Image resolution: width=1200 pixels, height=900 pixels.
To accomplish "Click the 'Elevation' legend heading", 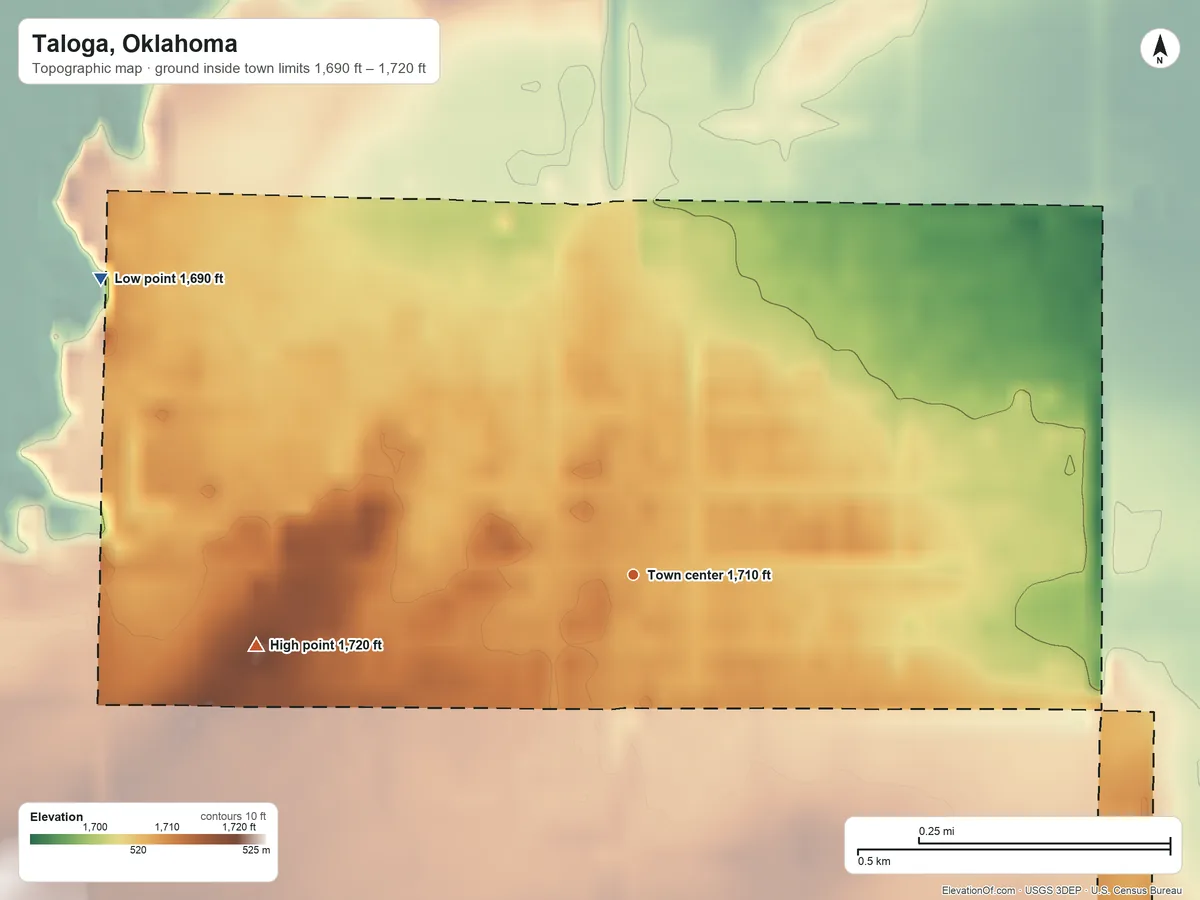I will pos(57,817).
